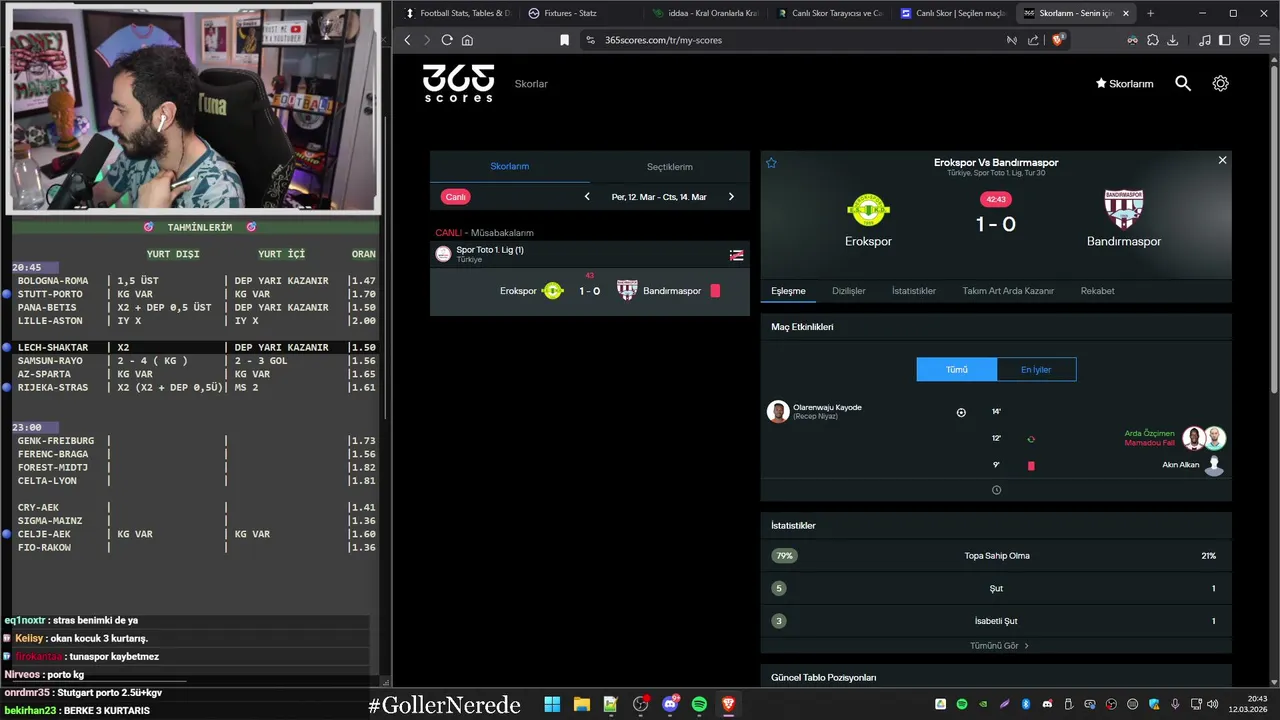Open the browser hamburger menu
1280x720 pixels.
[x=1264, y=40]
